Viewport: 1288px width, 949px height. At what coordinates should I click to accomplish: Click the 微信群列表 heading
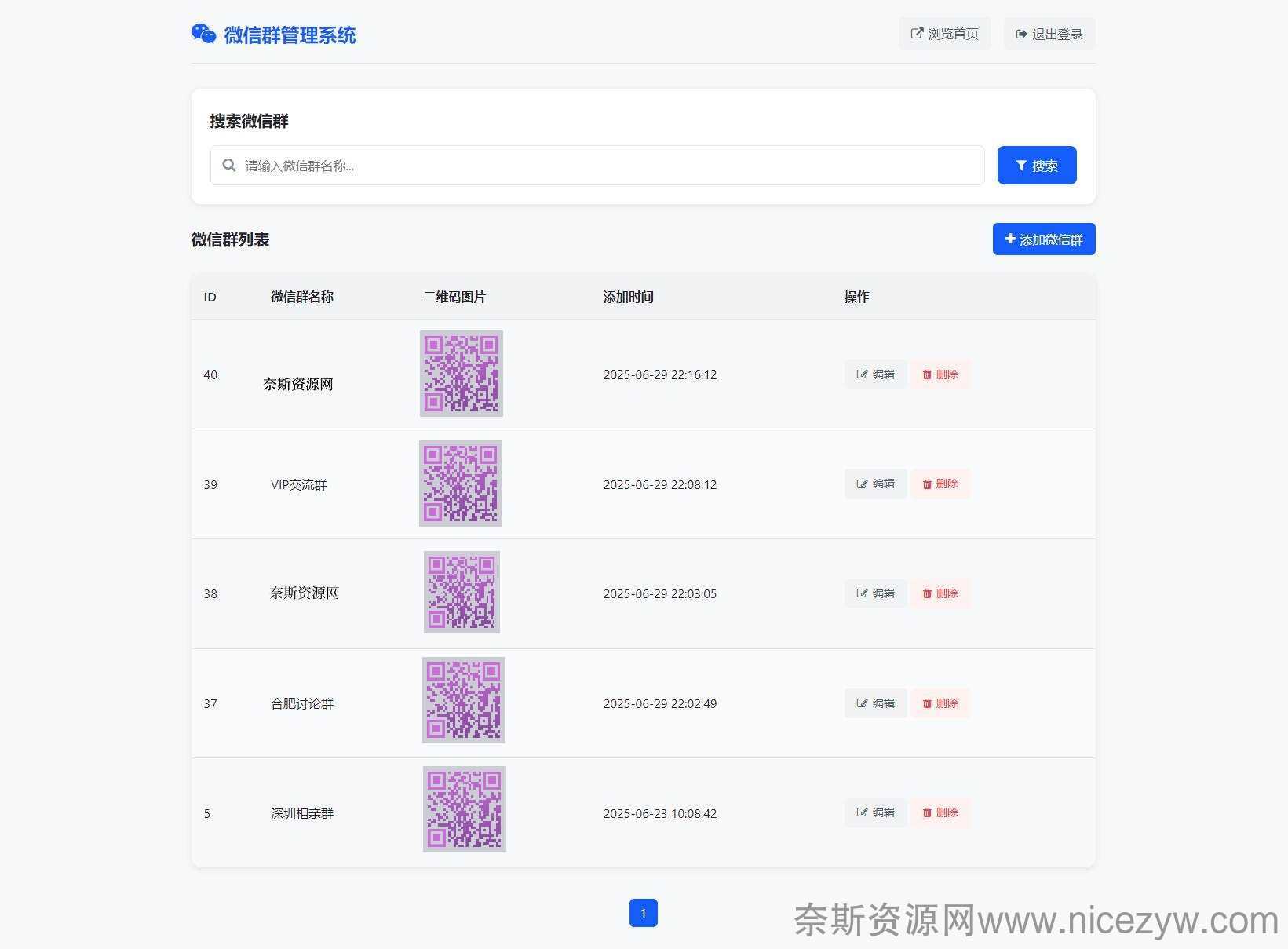[230, 239]
